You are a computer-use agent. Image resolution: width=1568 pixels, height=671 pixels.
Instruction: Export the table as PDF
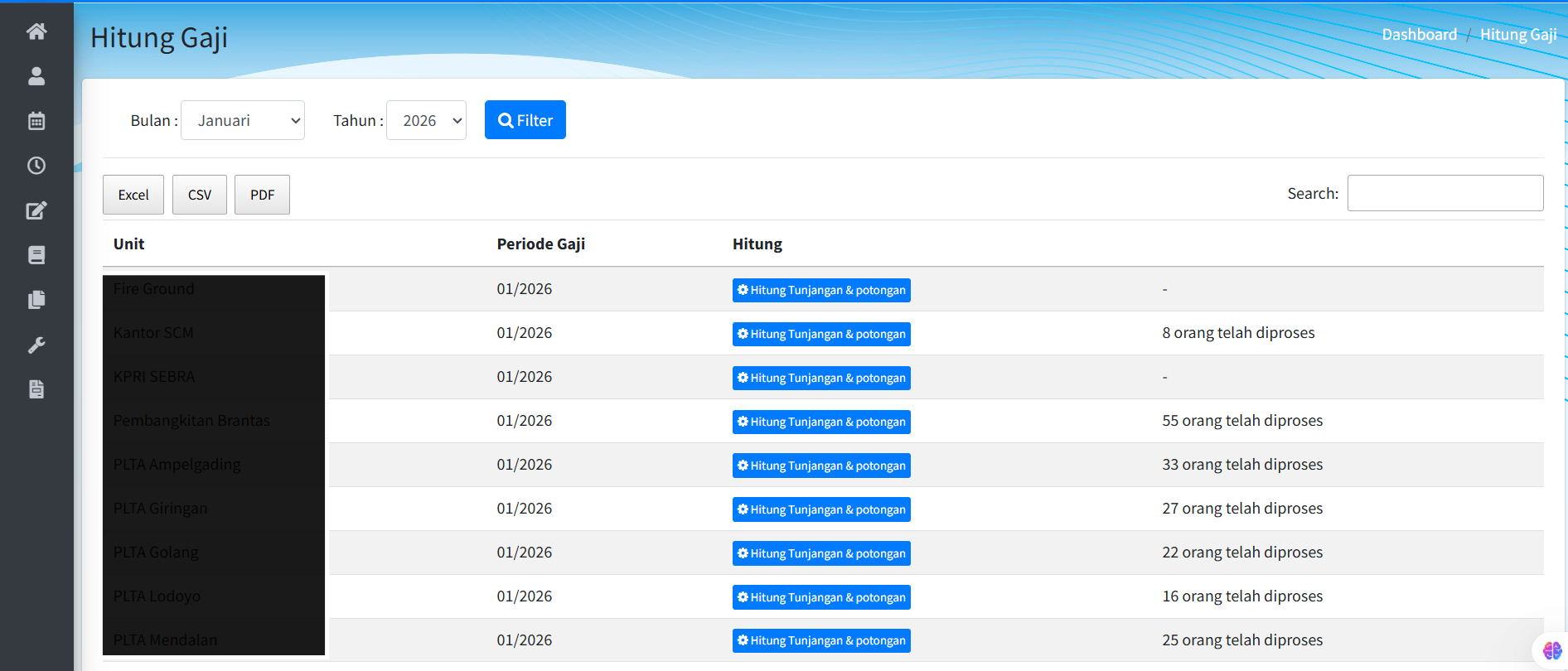(262, 195)
